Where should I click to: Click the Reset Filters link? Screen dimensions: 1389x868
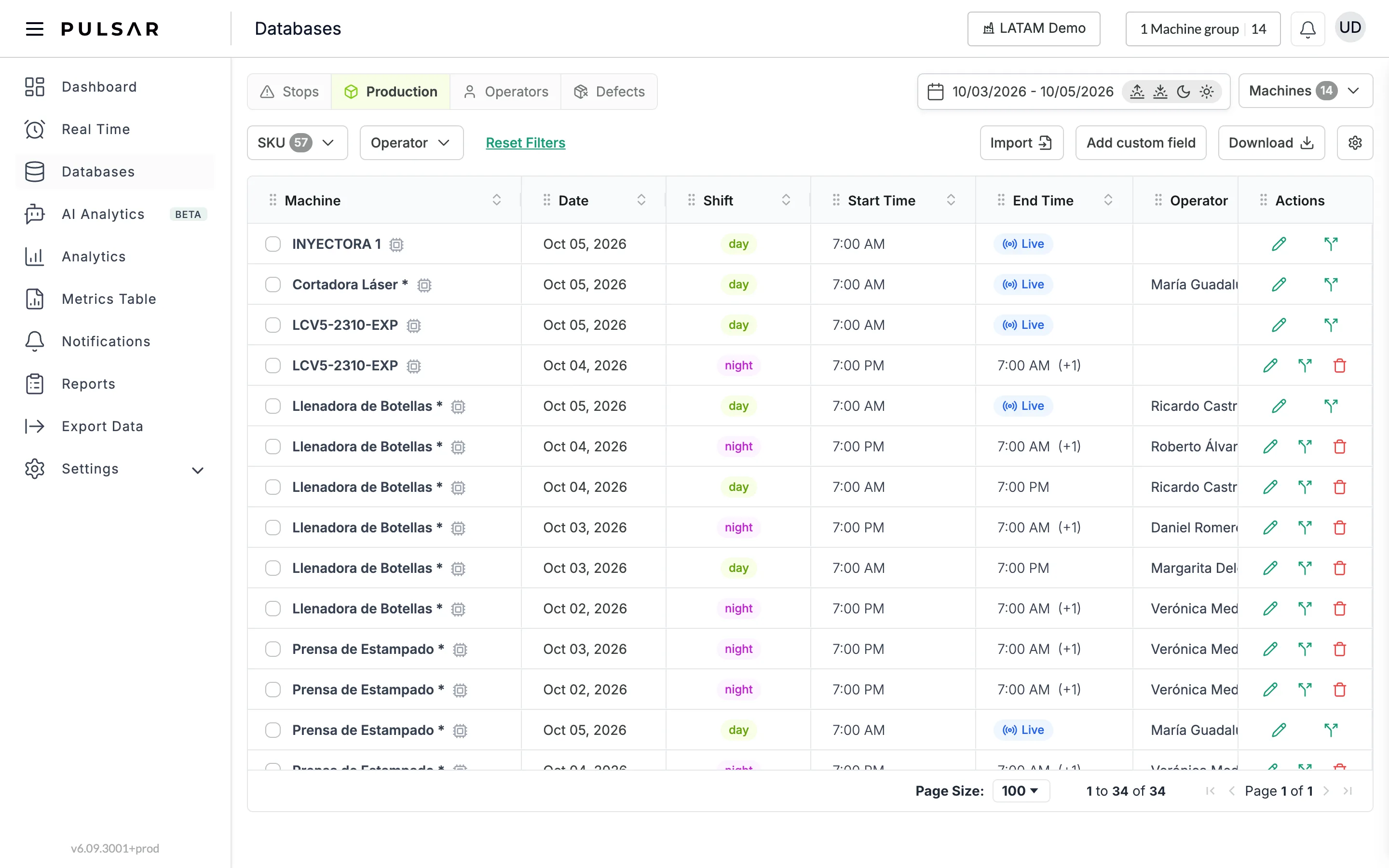(x=525, y=142)
